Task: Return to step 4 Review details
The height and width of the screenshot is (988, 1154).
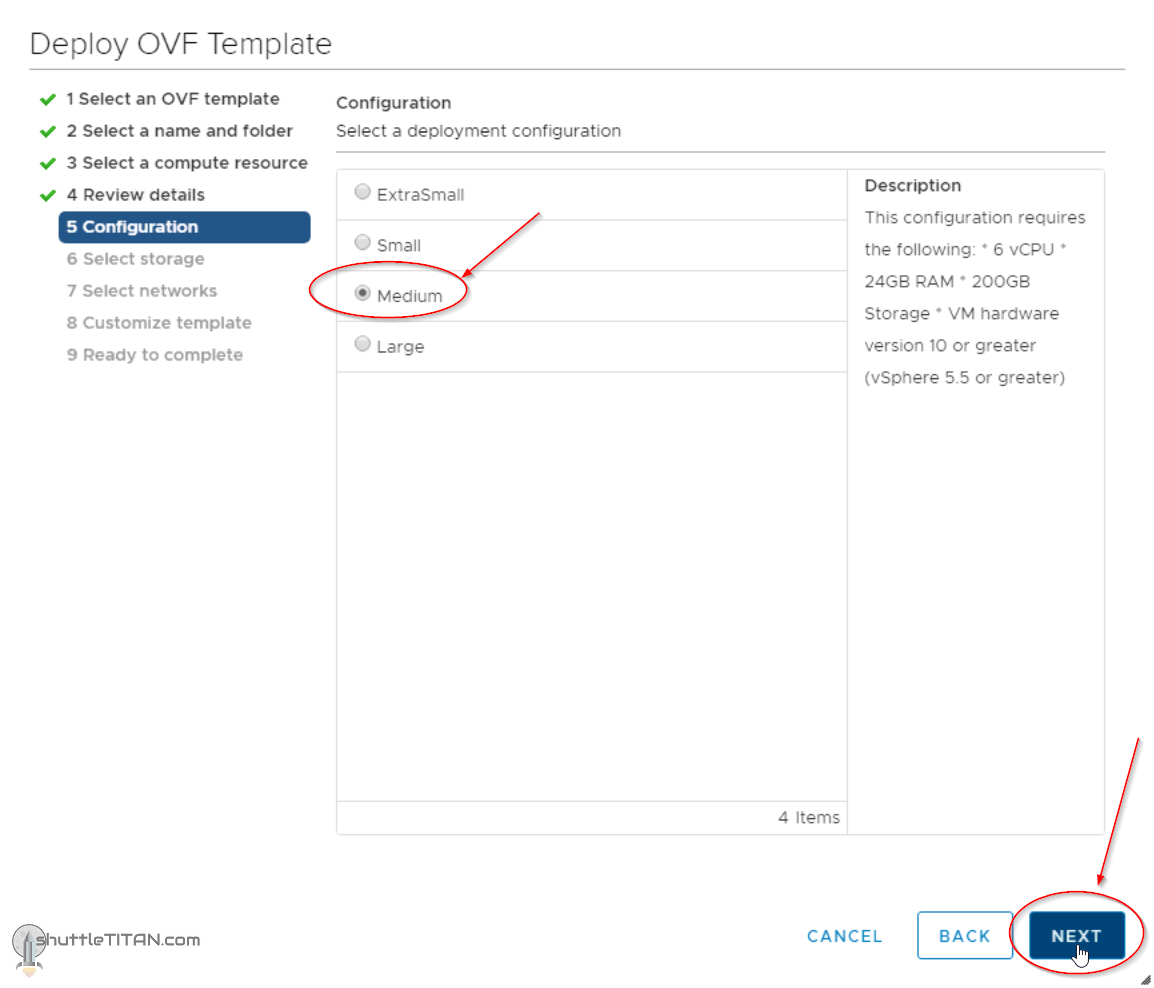Action: 135,195
